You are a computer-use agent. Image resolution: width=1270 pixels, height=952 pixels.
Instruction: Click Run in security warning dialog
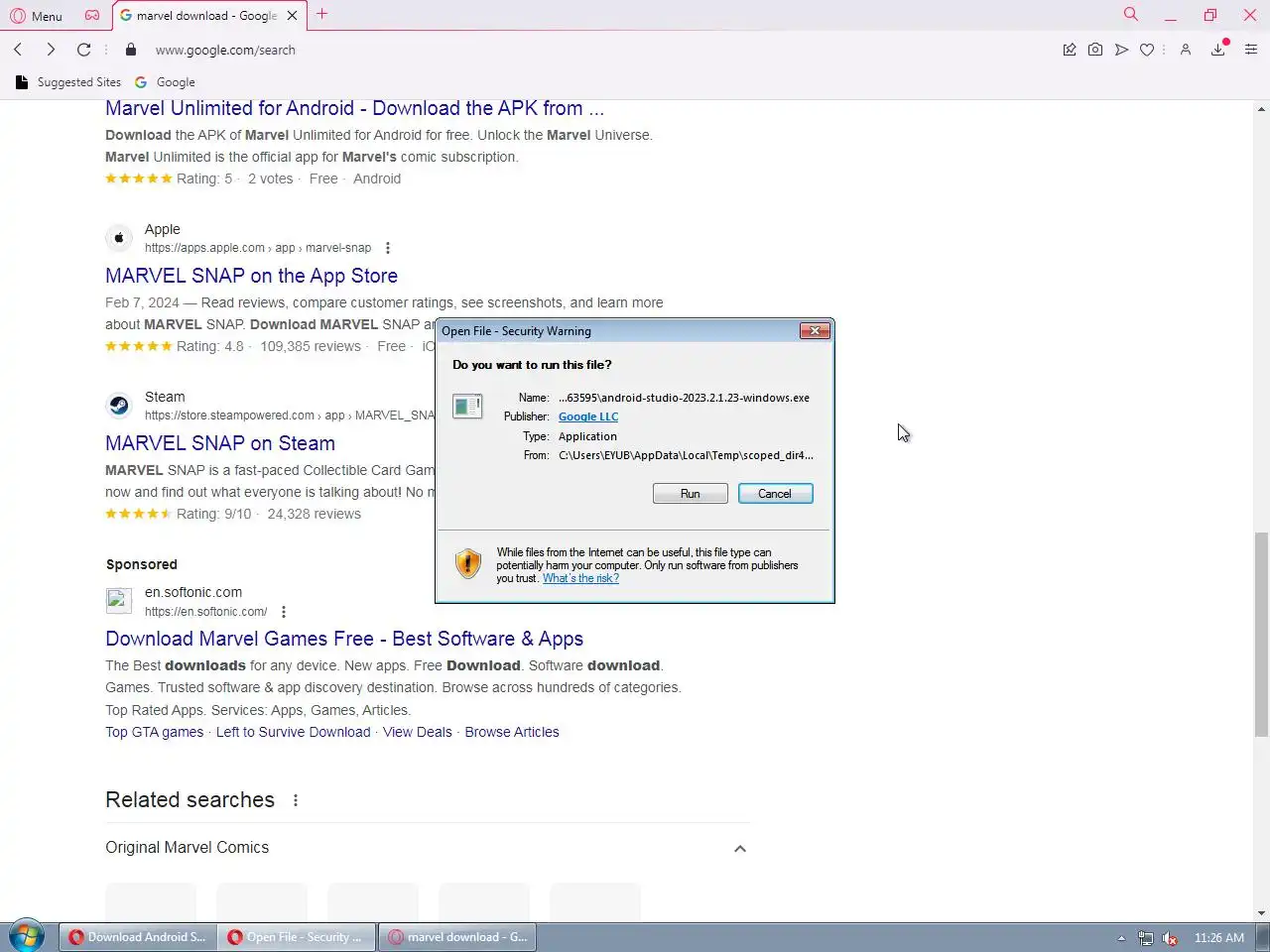tap(691, 494)
